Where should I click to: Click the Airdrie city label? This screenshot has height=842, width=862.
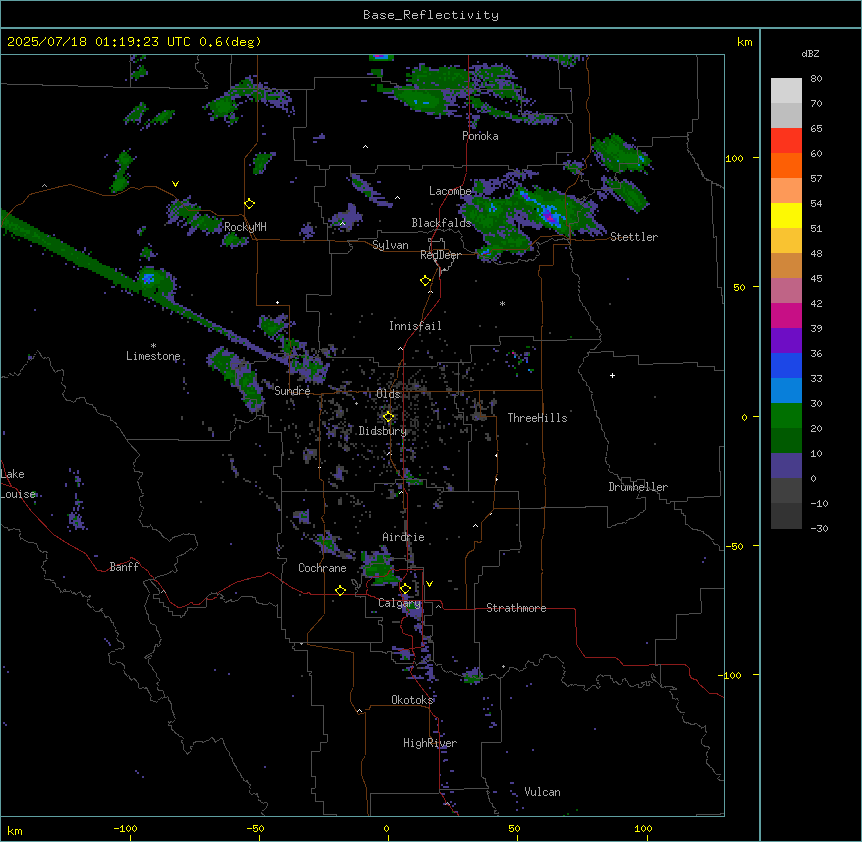[x=404, y=537]
